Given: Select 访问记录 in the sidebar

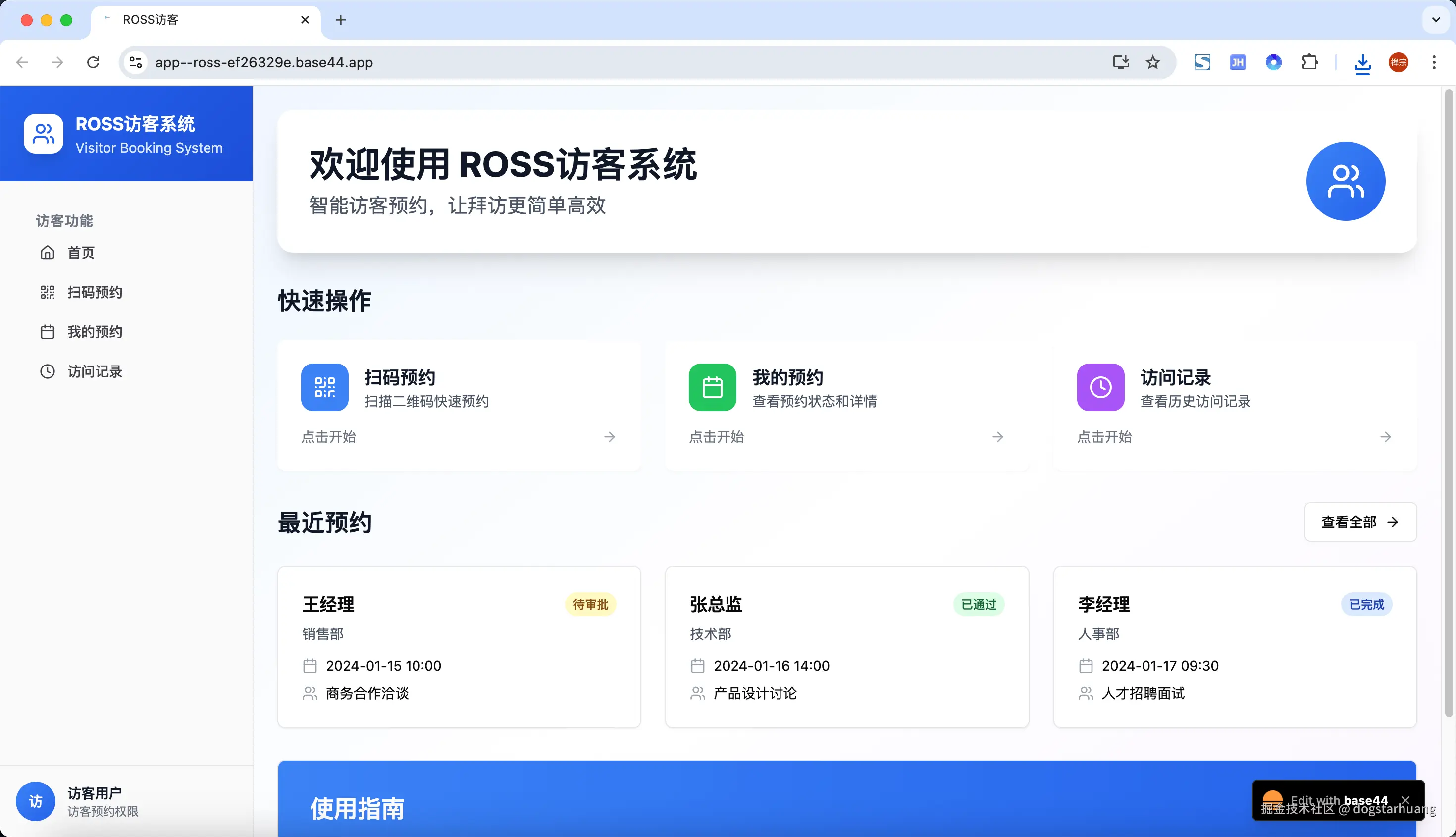Looking at the screenshot, I should (x=94, y=371).
